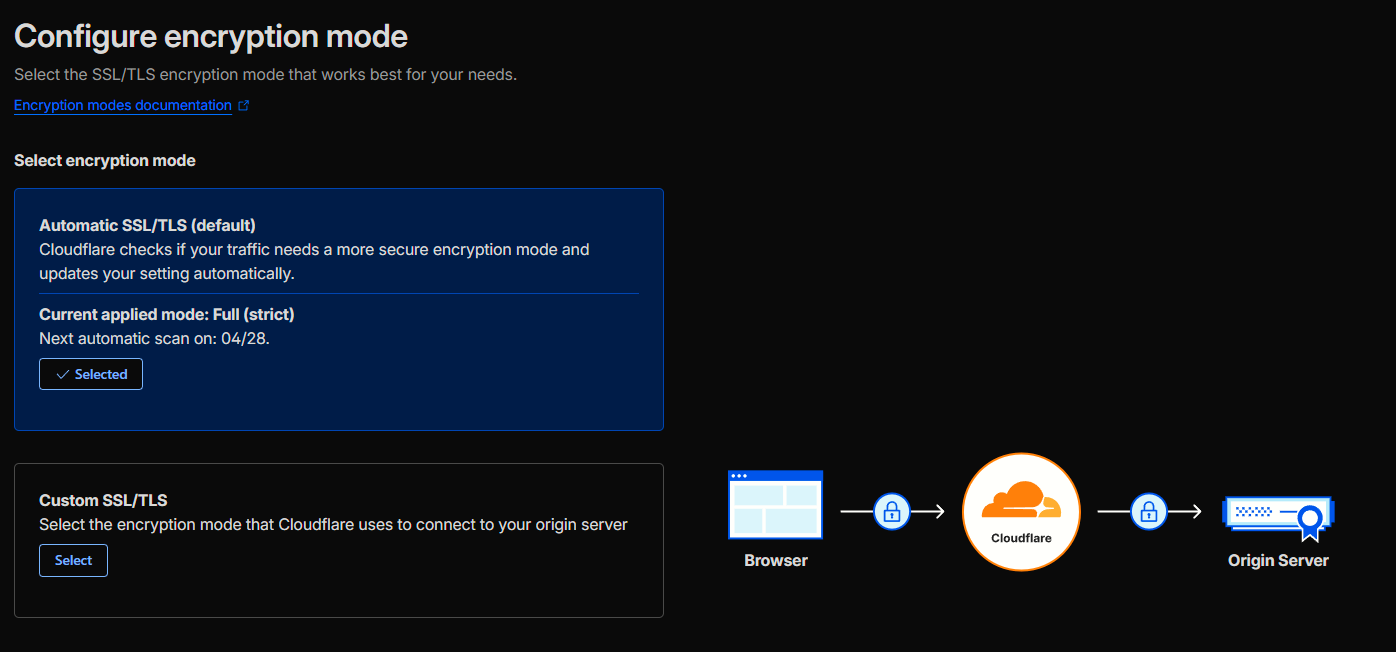Screen dimensions: 1396x652
Task: Open Encryption modes documentation link
Action: (x=123, y=105)
